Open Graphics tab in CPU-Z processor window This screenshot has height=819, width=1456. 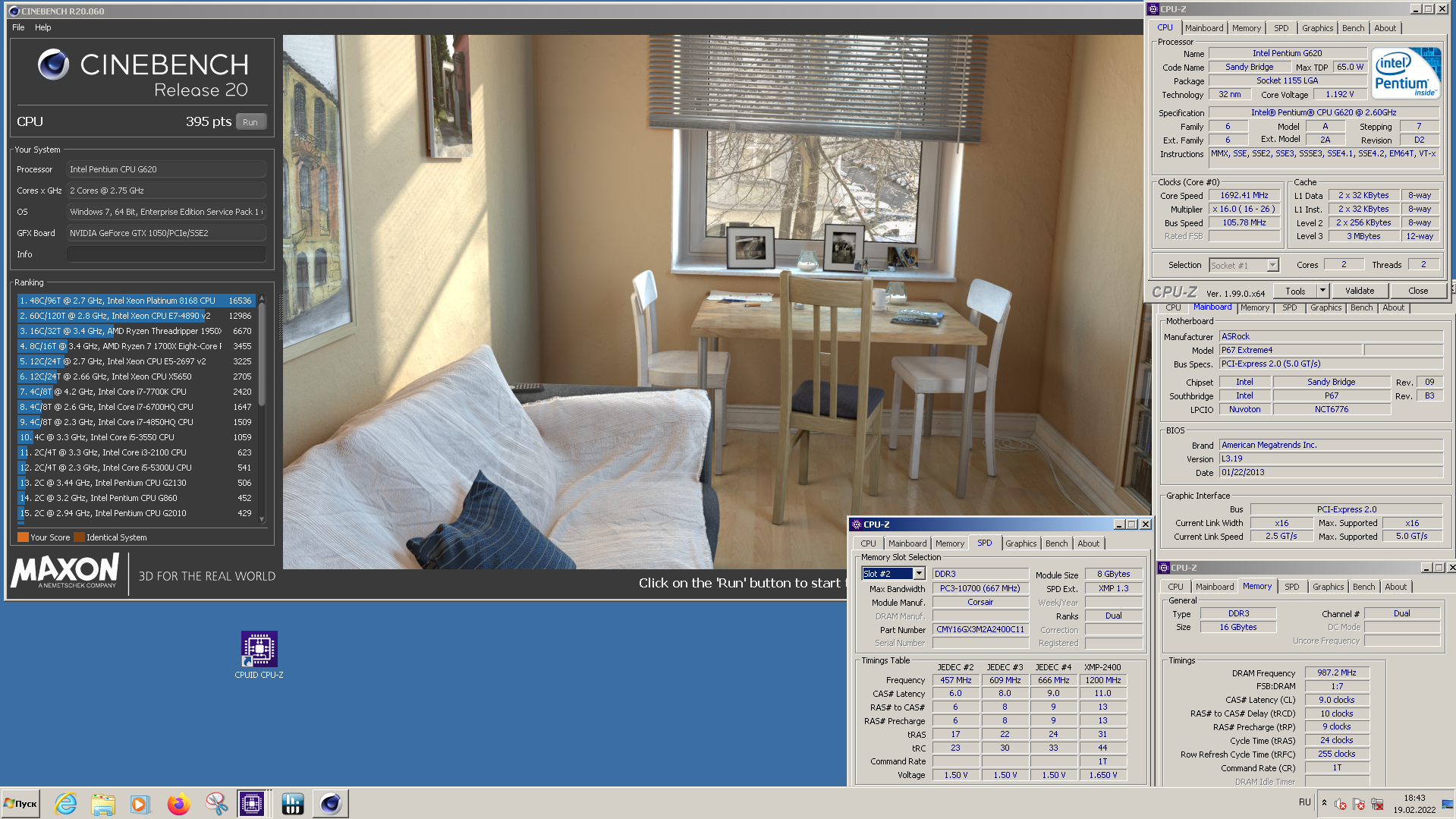pyautogui.click(x=1317, y=28)
